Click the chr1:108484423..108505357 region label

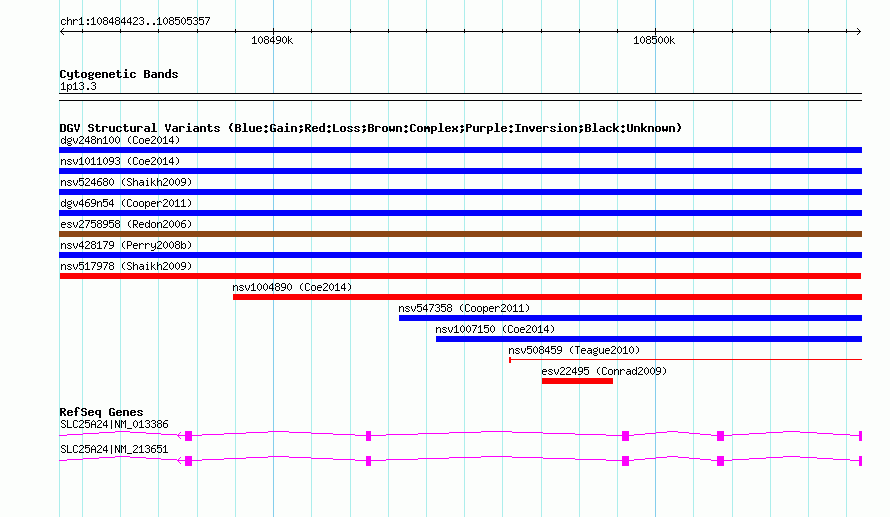[x=135, y=22]
